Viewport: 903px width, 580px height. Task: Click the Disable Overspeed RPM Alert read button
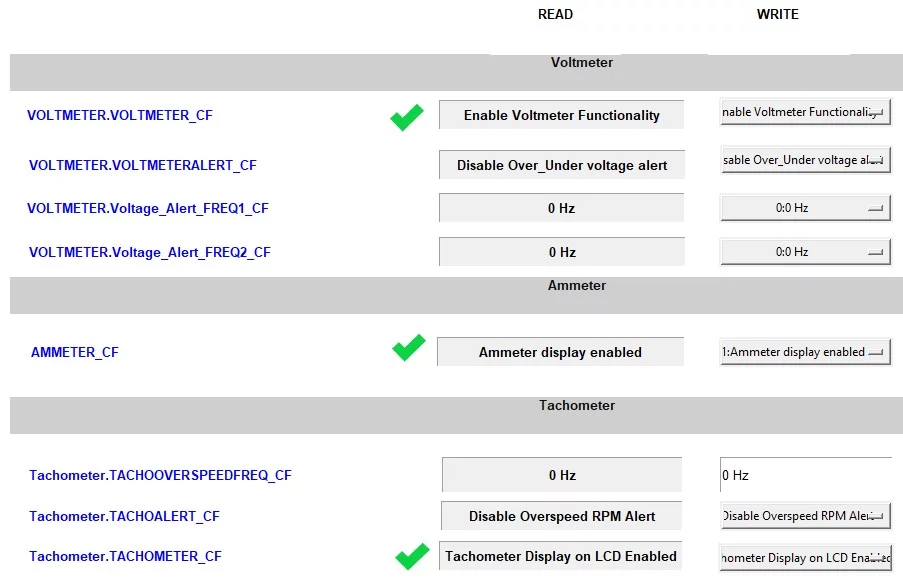coord(561,516)
